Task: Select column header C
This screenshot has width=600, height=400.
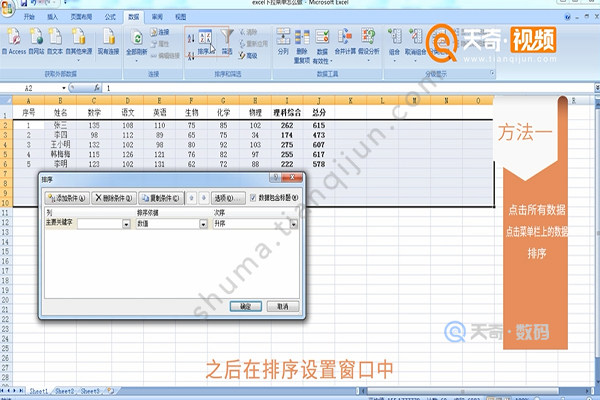Action: tap(94, 101)
